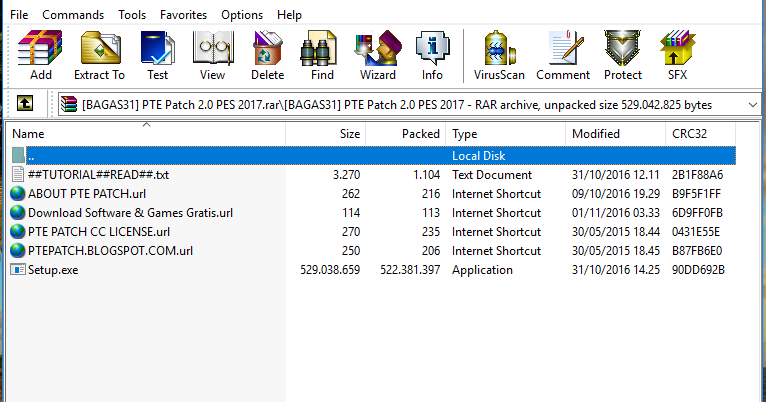766x402 pixels.
Task: Sort files by Name column header
Action: point(146,134)
